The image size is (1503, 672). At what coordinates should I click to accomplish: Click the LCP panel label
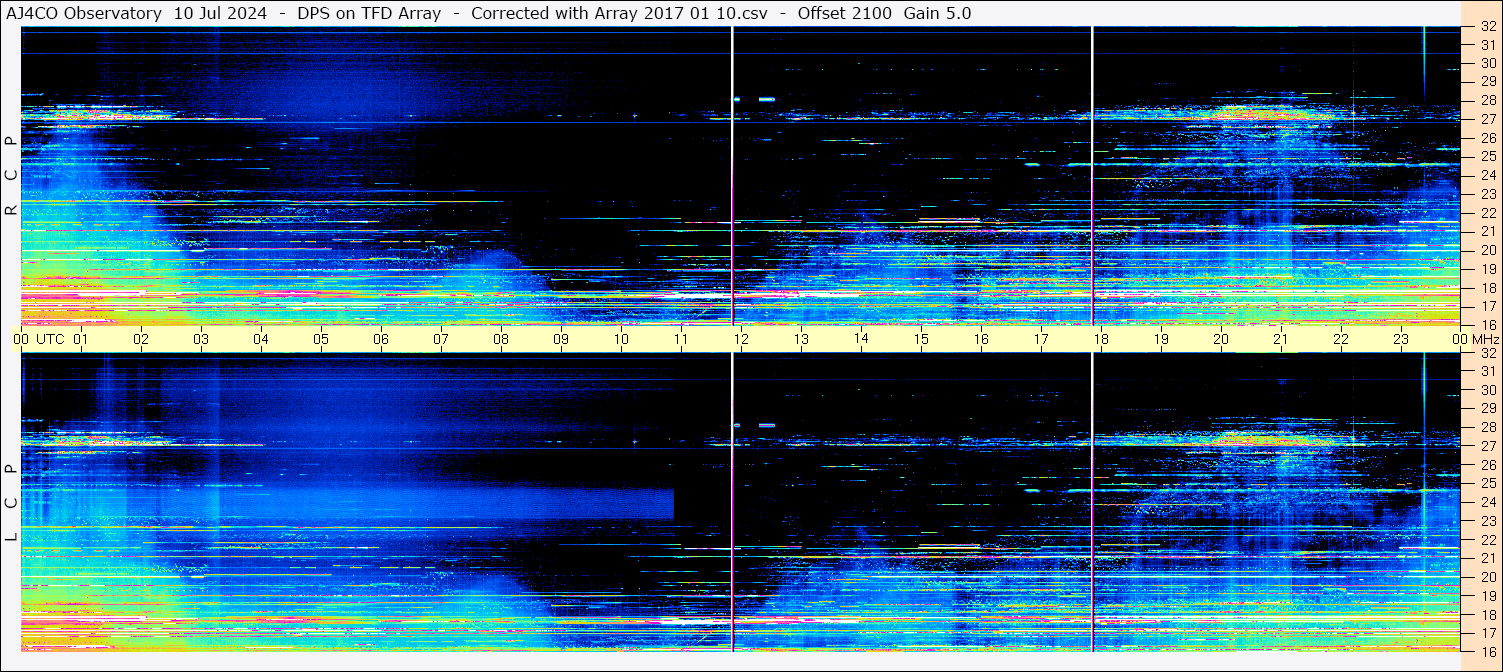click(x=11, y=502)
